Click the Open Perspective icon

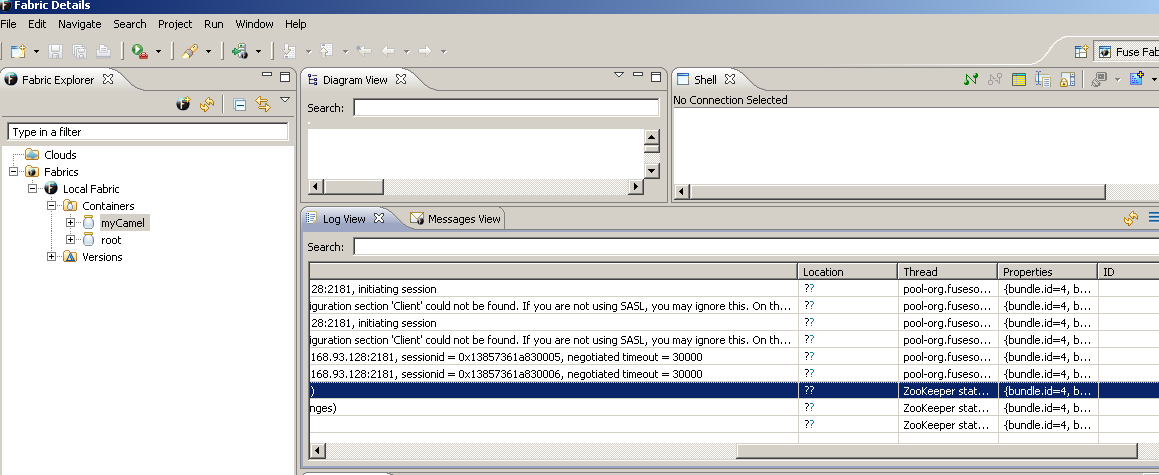(1081, 52)
